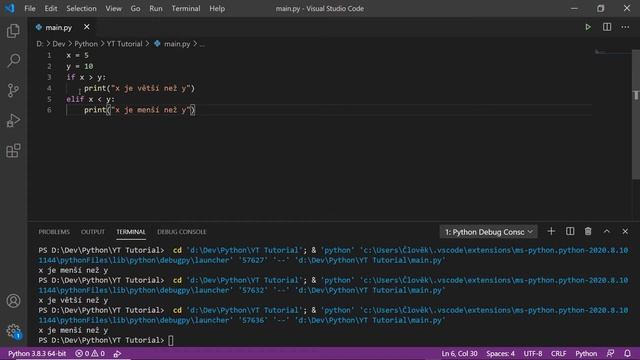Open the Explorer view in activity bar
Viewport: 640px width, 360px height.
[13, 31]
